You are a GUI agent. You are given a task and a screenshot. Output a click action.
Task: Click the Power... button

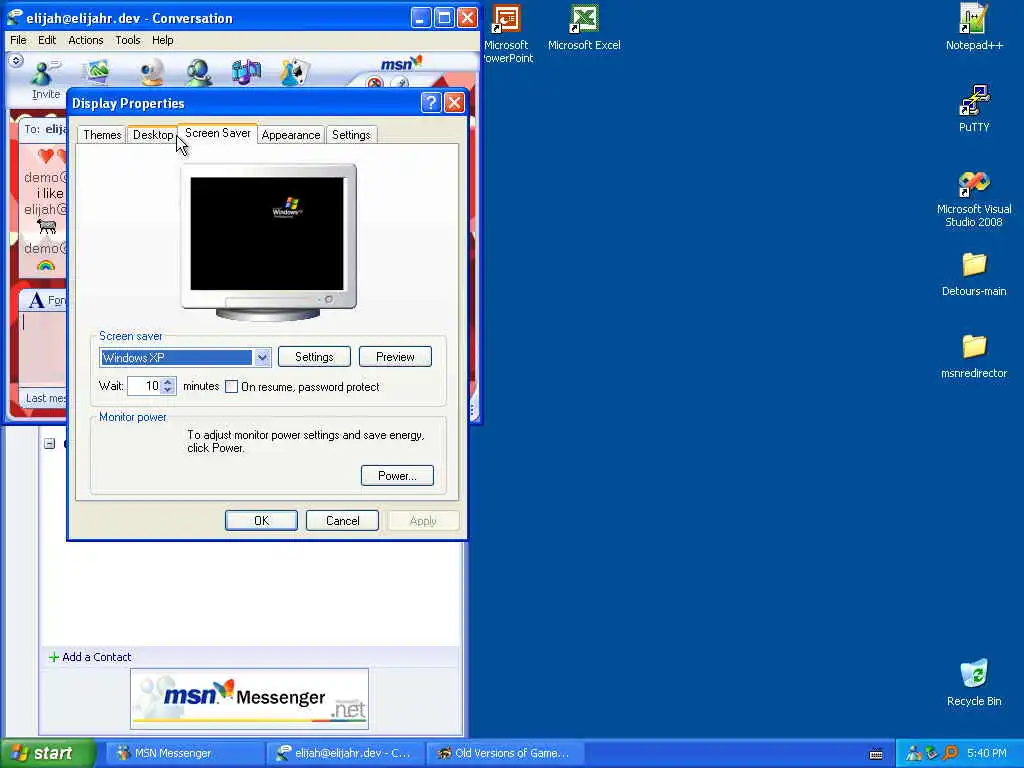(397, 475)
